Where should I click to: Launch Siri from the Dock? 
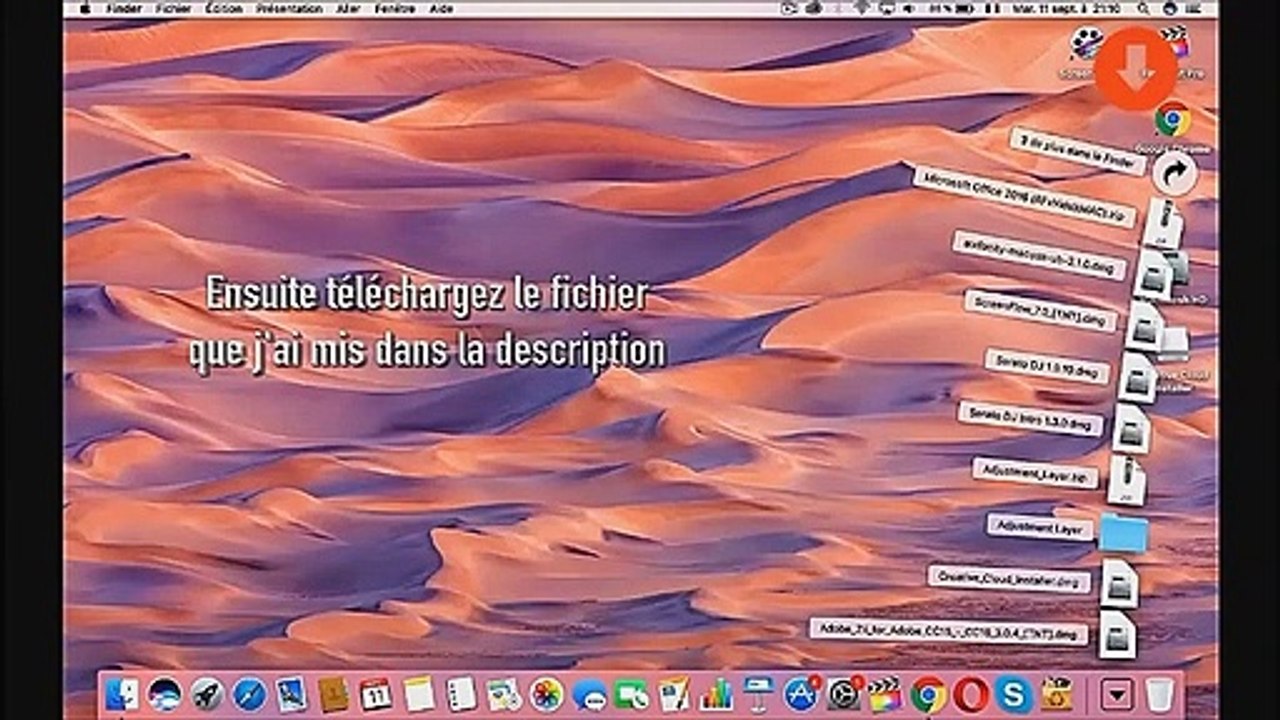(x=164, y=694)
